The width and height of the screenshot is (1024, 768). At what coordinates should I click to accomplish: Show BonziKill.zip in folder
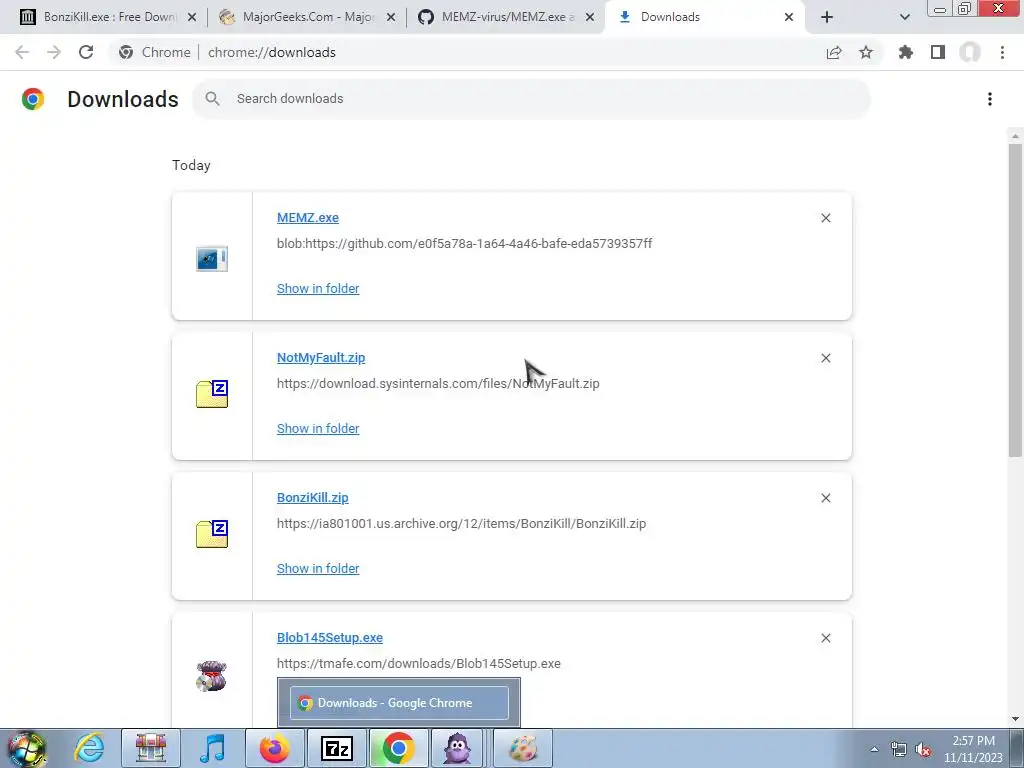coord(318,569)
